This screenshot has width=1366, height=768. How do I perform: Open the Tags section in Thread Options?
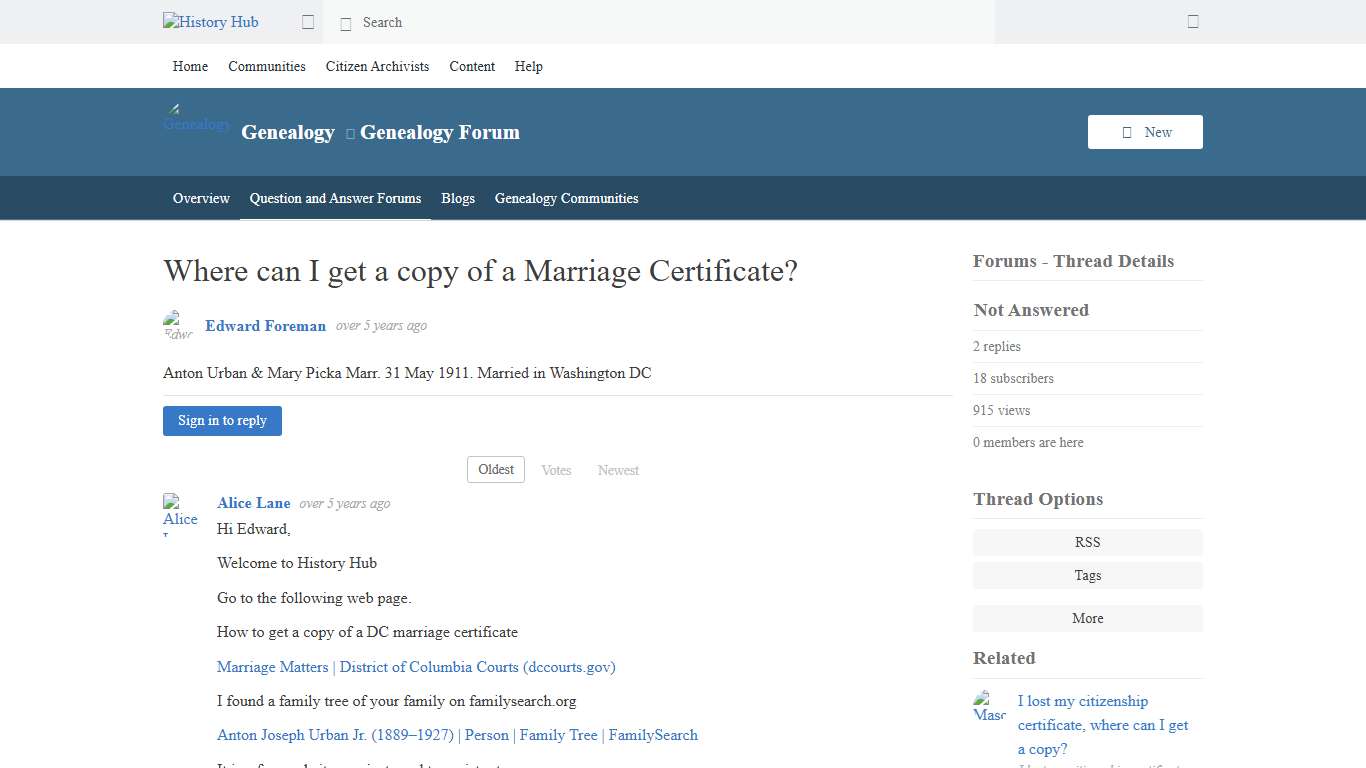[x=1087, y=575]
